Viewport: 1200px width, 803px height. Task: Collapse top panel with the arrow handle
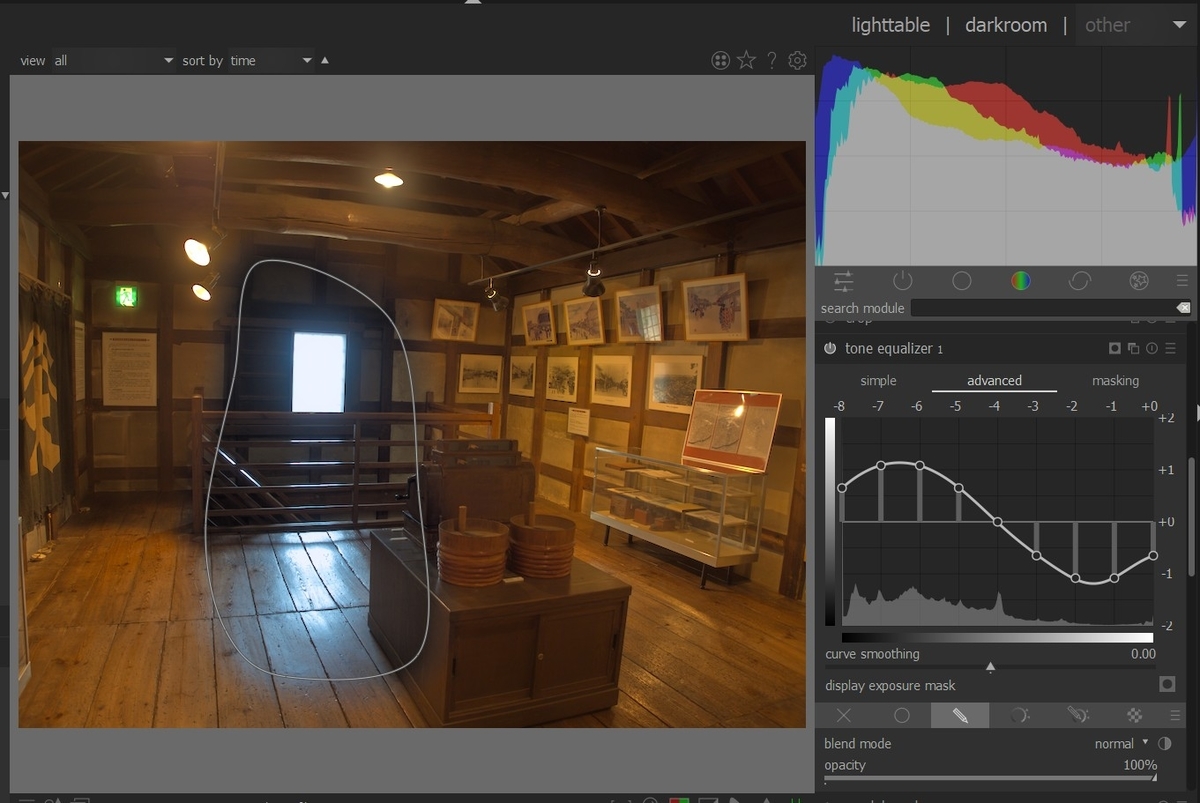click(473, 3)
